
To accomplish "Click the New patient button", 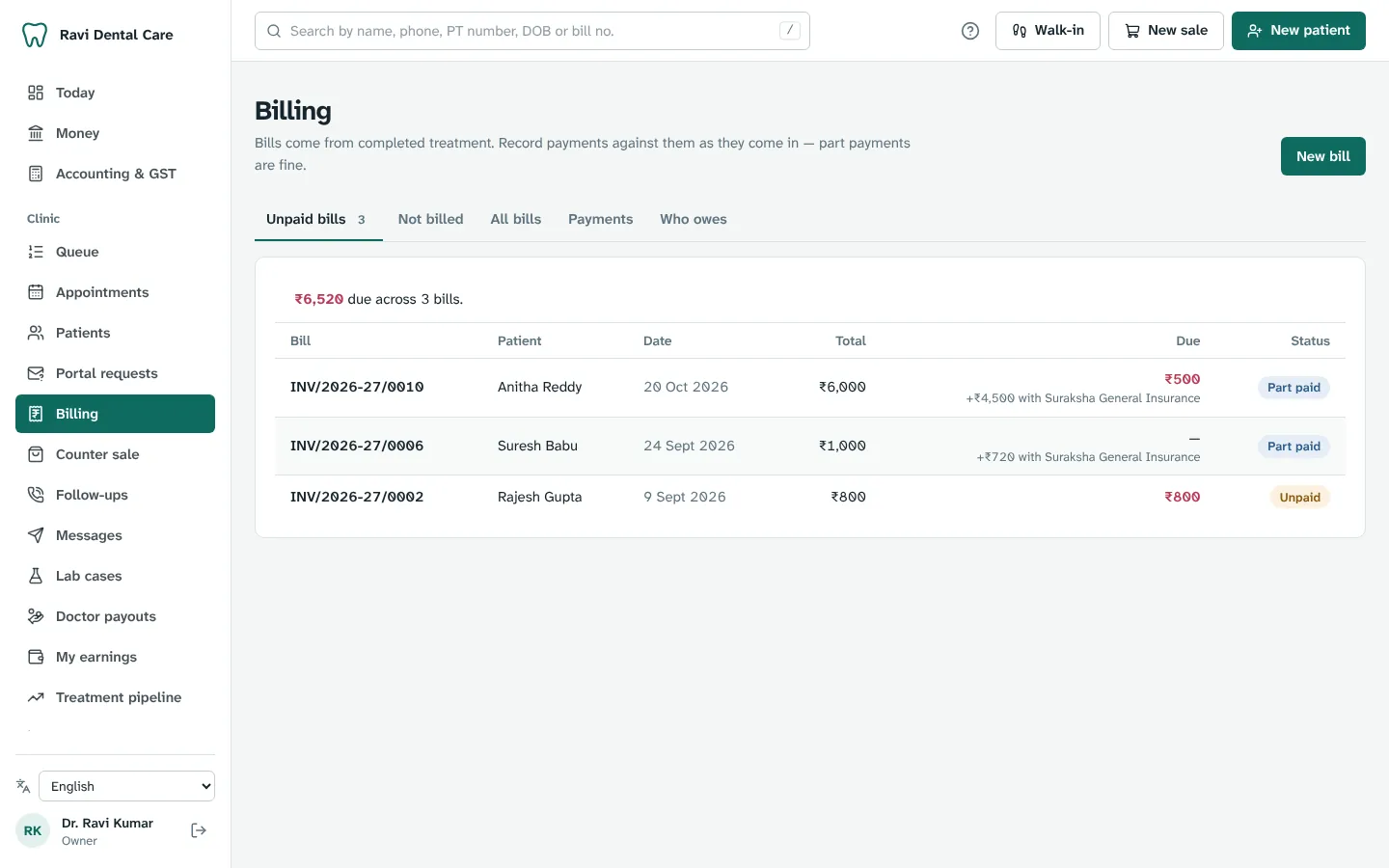I will pos(1298,31).
